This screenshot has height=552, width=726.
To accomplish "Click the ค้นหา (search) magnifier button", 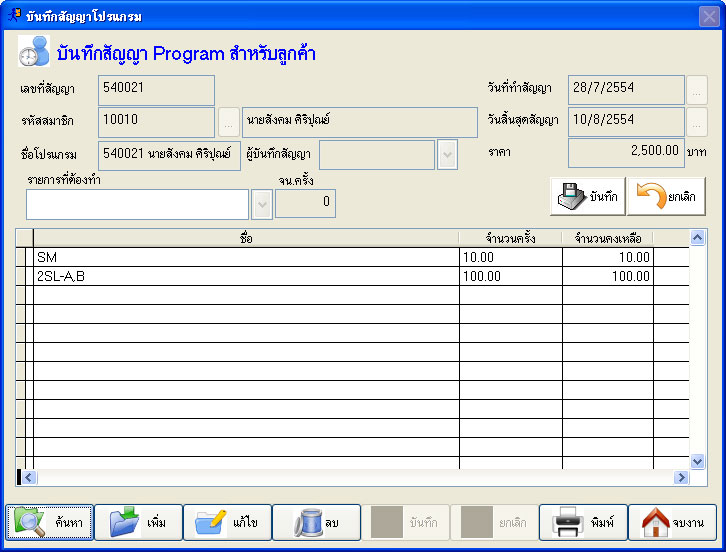I will [50, 522].
